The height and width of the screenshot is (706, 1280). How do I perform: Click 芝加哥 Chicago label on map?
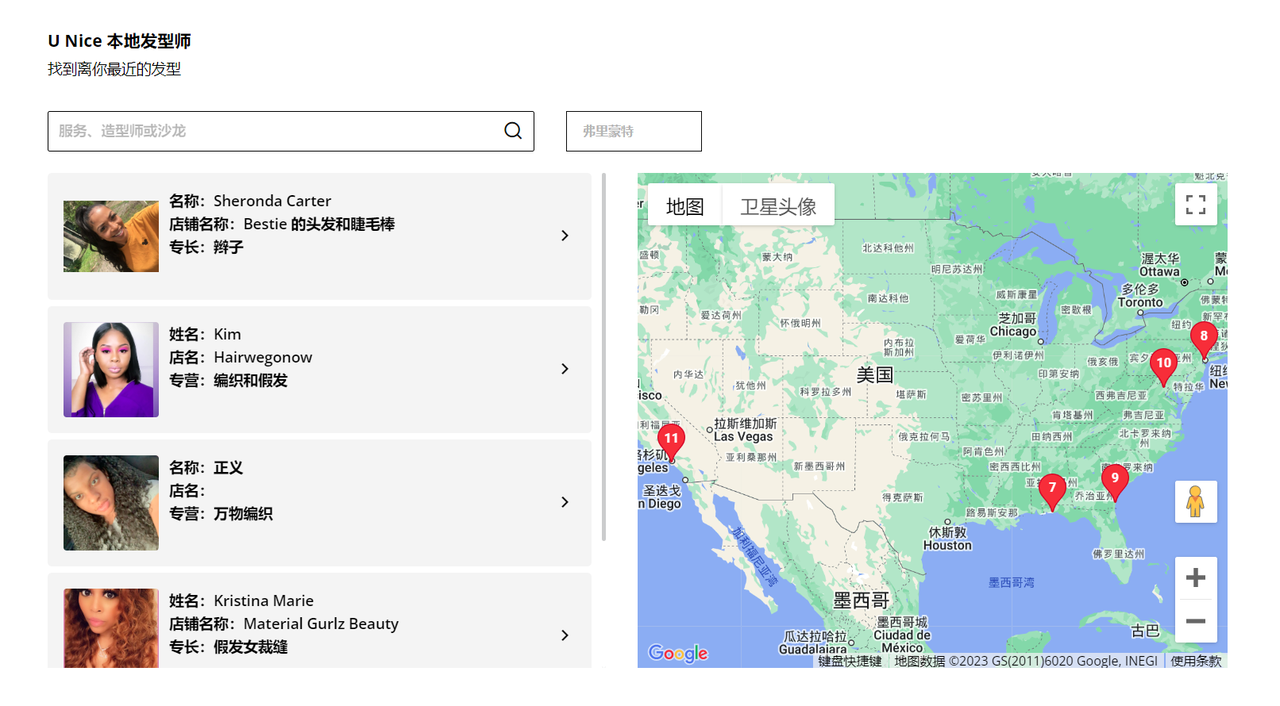[1013, 325]
